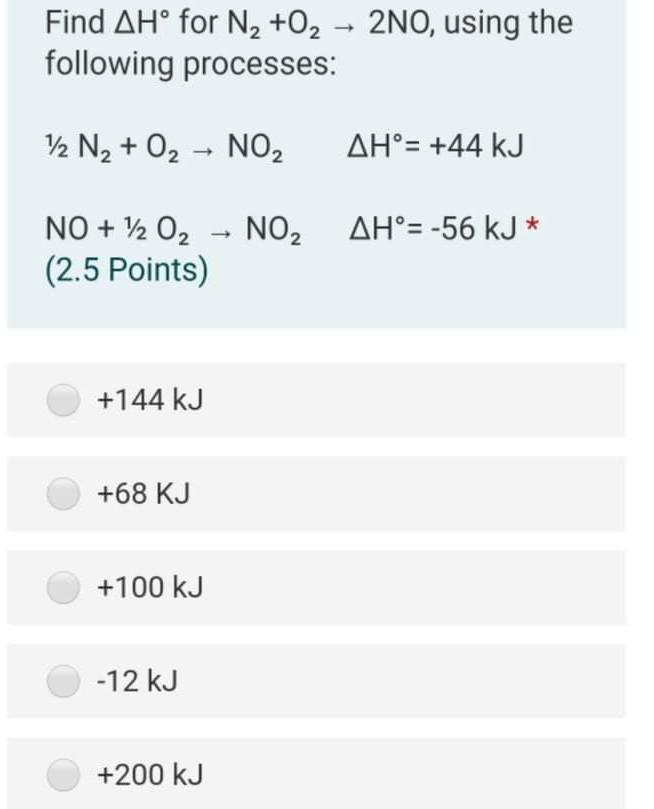The width and height of the screenshot is (654, 809).
Task: Click the +100 kJ text label
Action: click(x=150, y=588)
